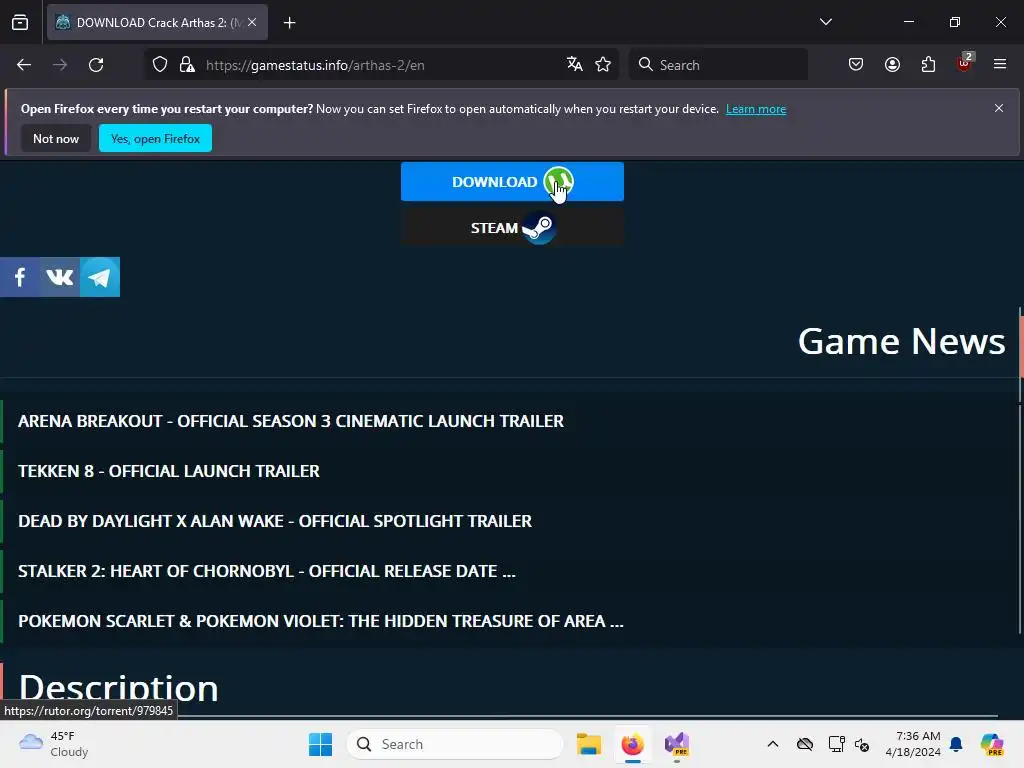Share page via Telegram icon
The image size is (1024, 768).
click(100, 277)
